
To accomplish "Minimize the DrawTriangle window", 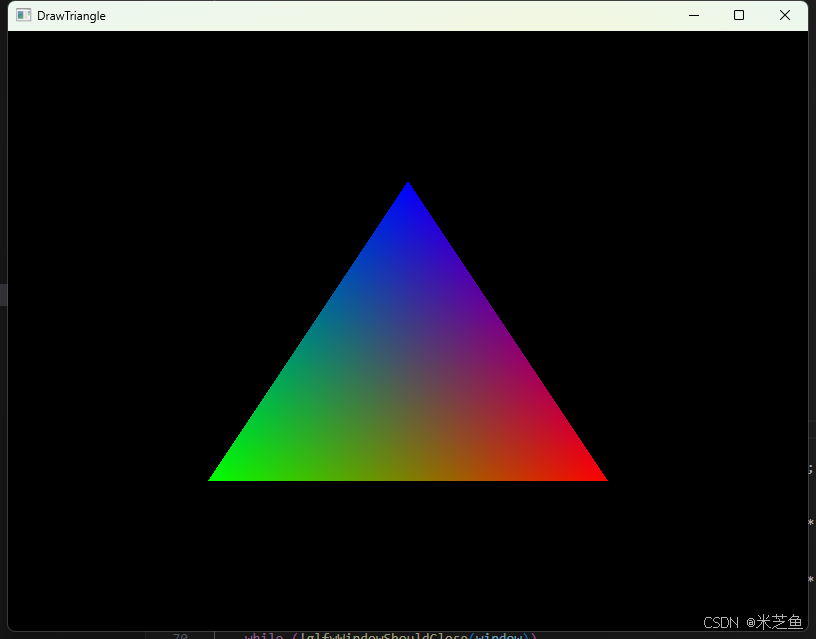I will coord(694,16).
